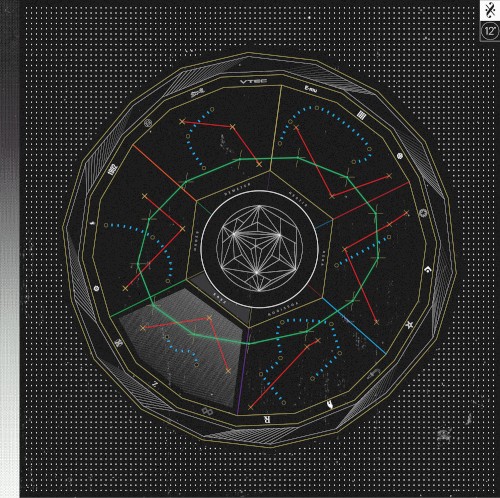Click the upside-down R symbol at the ring bottom
Viewport: 500px width, 498px height.
267,419
